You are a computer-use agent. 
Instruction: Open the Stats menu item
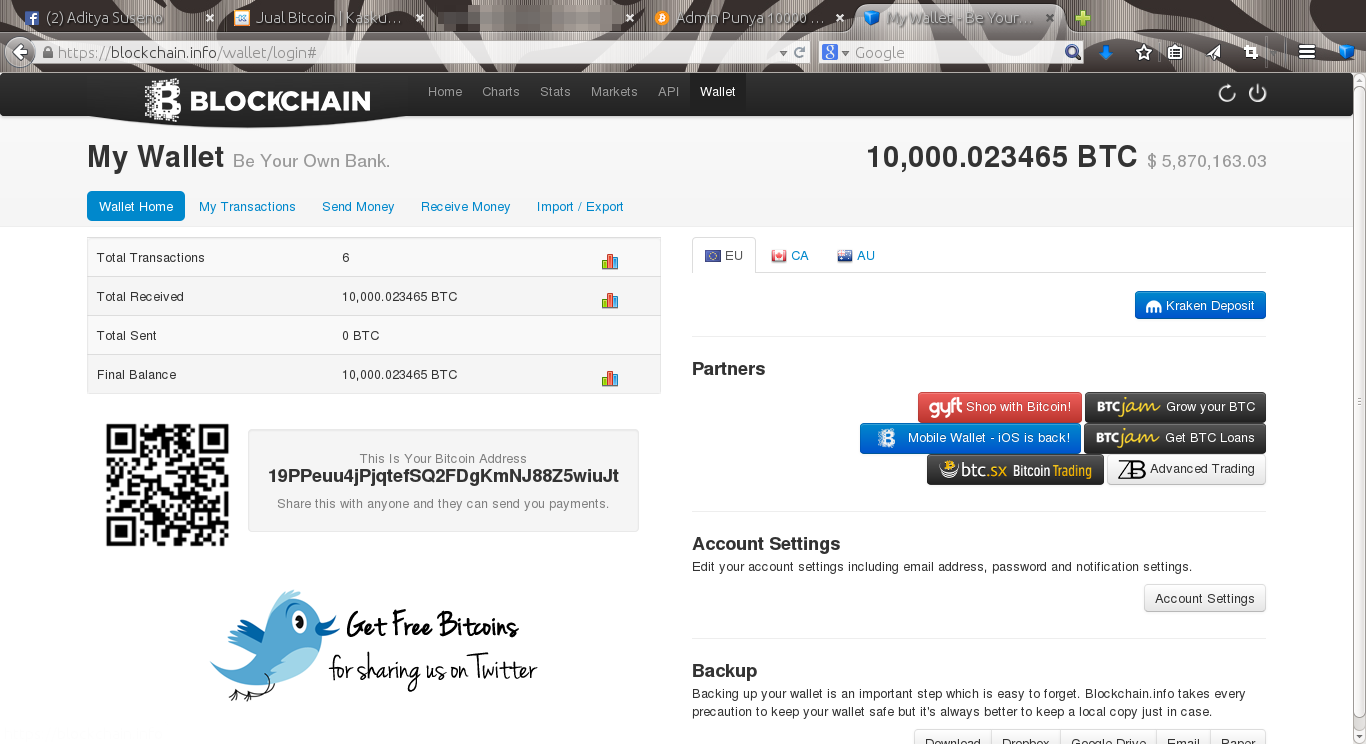(x=555, y=92)
